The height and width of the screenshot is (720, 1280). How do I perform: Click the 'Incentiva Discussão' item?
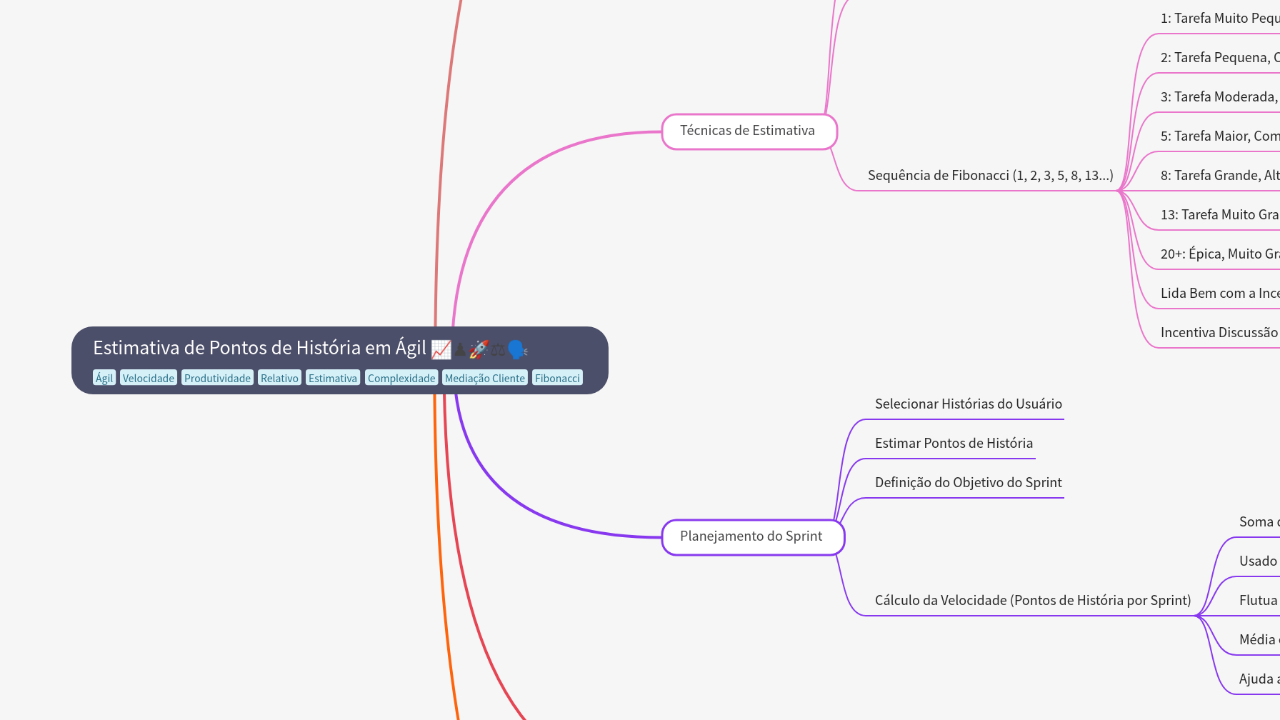pos(1220,332)
